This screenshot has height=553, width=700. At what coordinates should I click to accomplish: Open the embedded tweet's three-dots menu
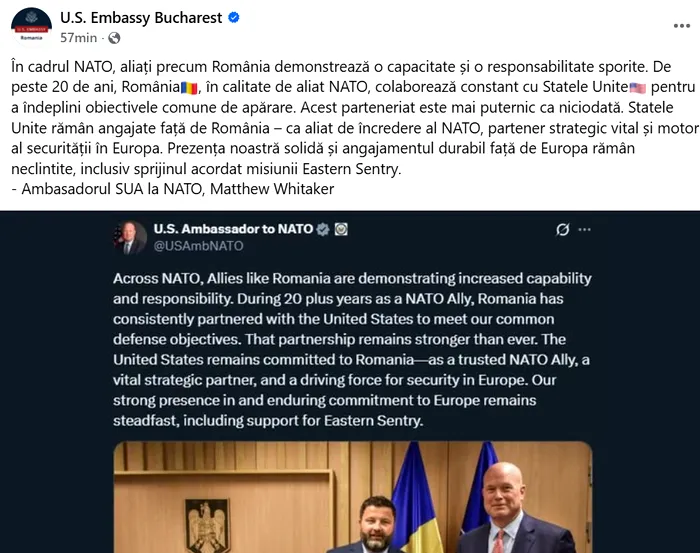coord(585,230)
